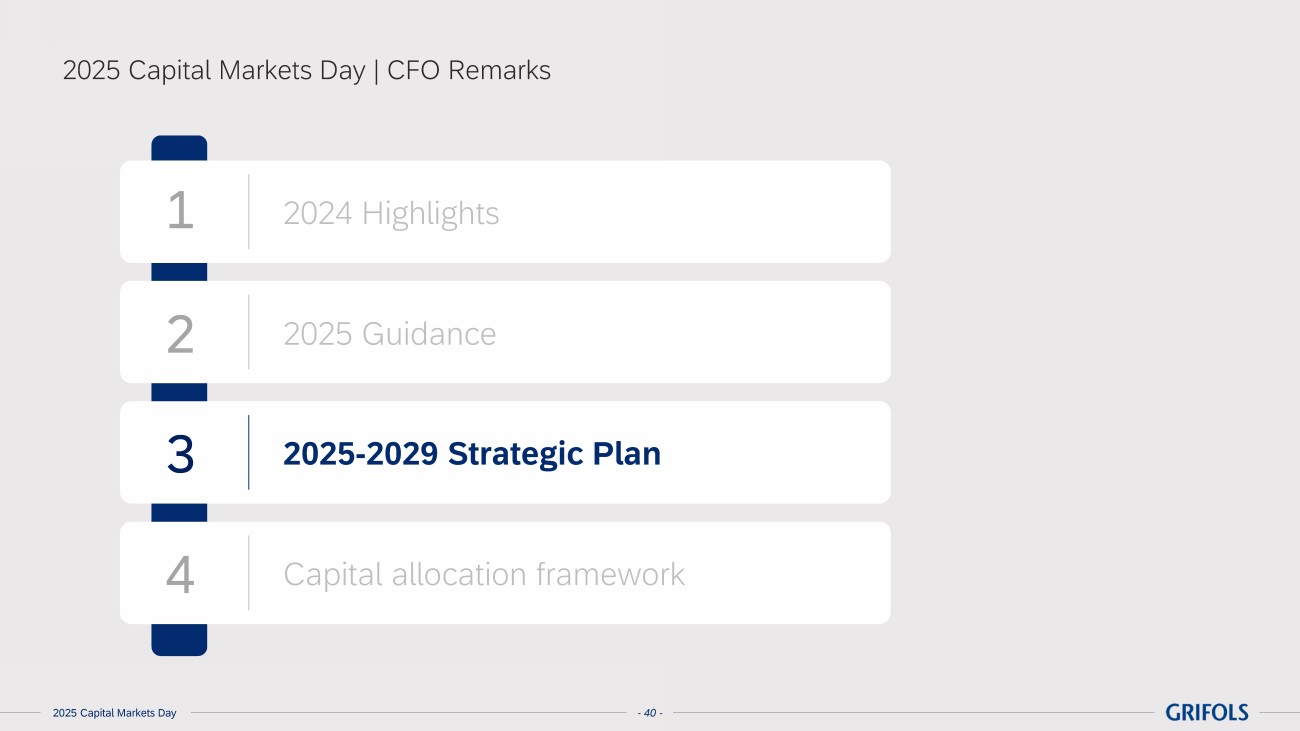Click the large number 2 on the second card
1300x731 pixels.
[180, 333]
